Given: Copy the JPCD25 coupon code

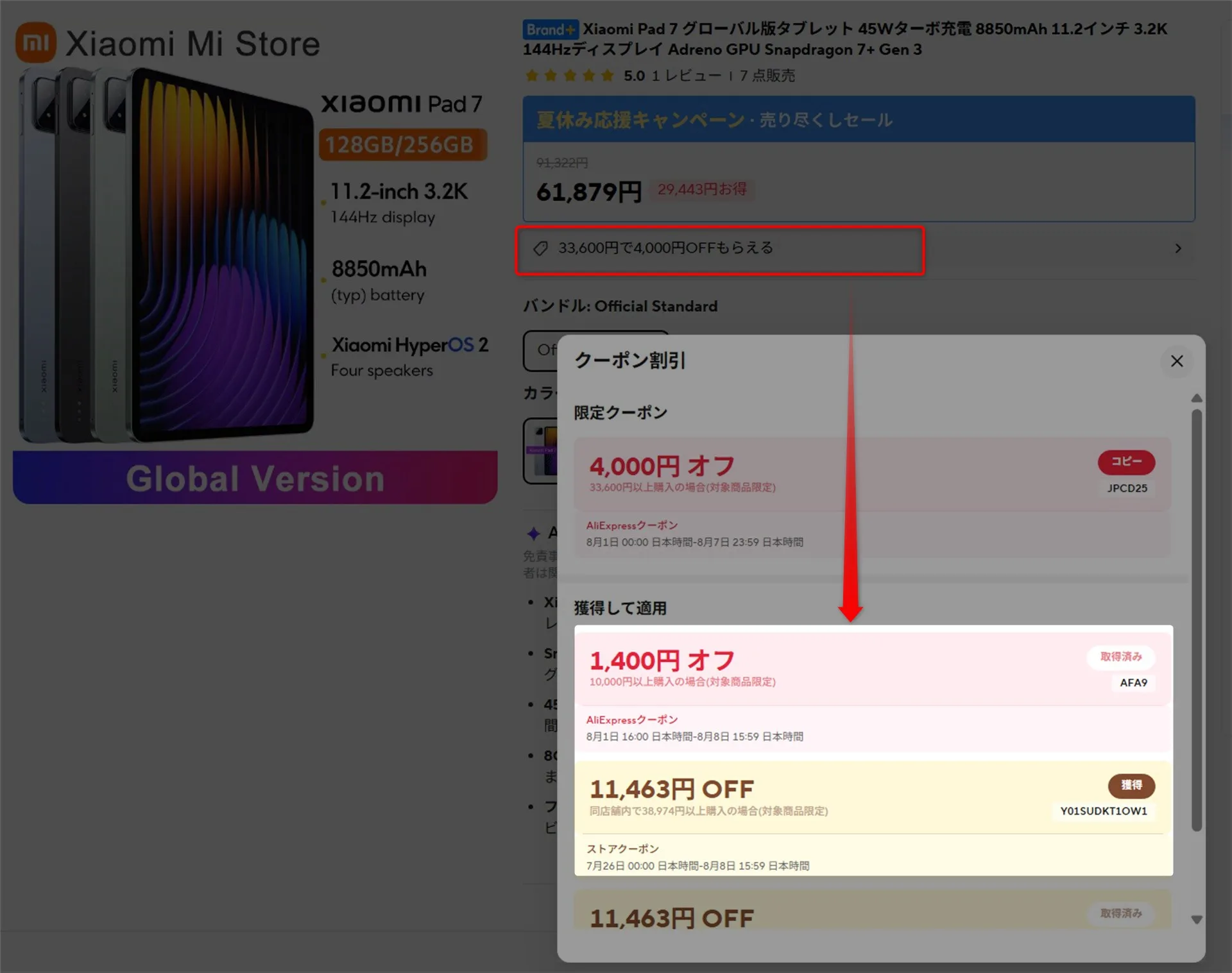Looking at the screenshot, I should click(x=1126, y=462).
